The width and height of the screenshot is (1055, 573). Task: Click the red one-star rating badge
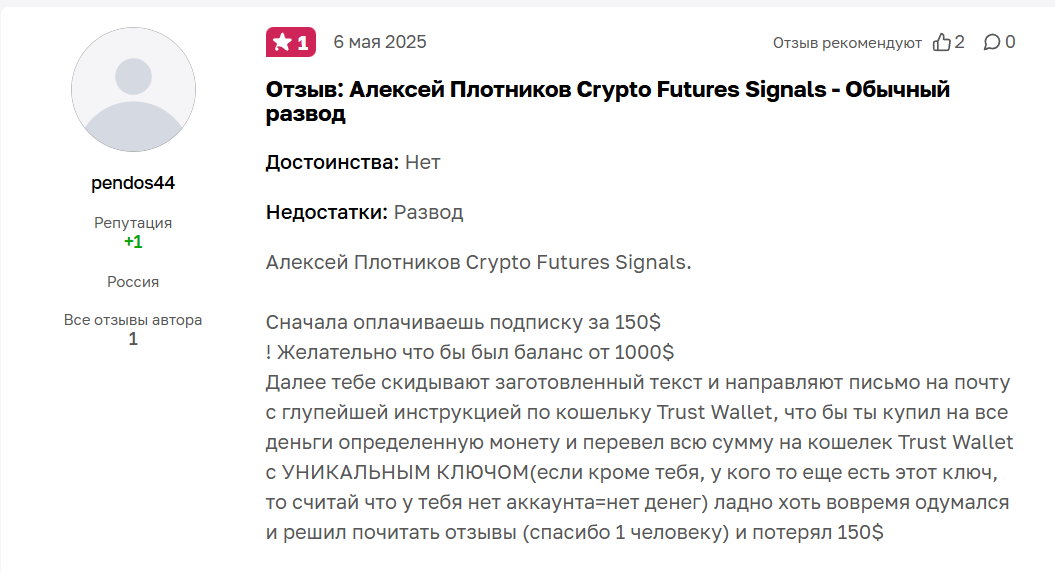click(x=291, y=42)
